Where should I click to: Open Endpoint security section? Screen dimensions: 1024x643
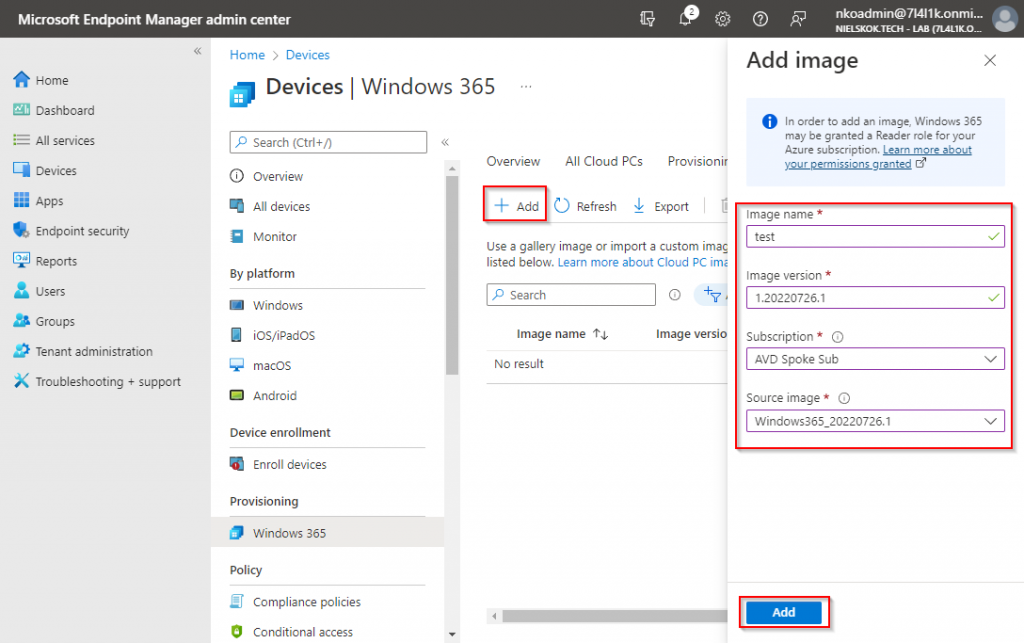pyautogui.click(x=71, y=230)
